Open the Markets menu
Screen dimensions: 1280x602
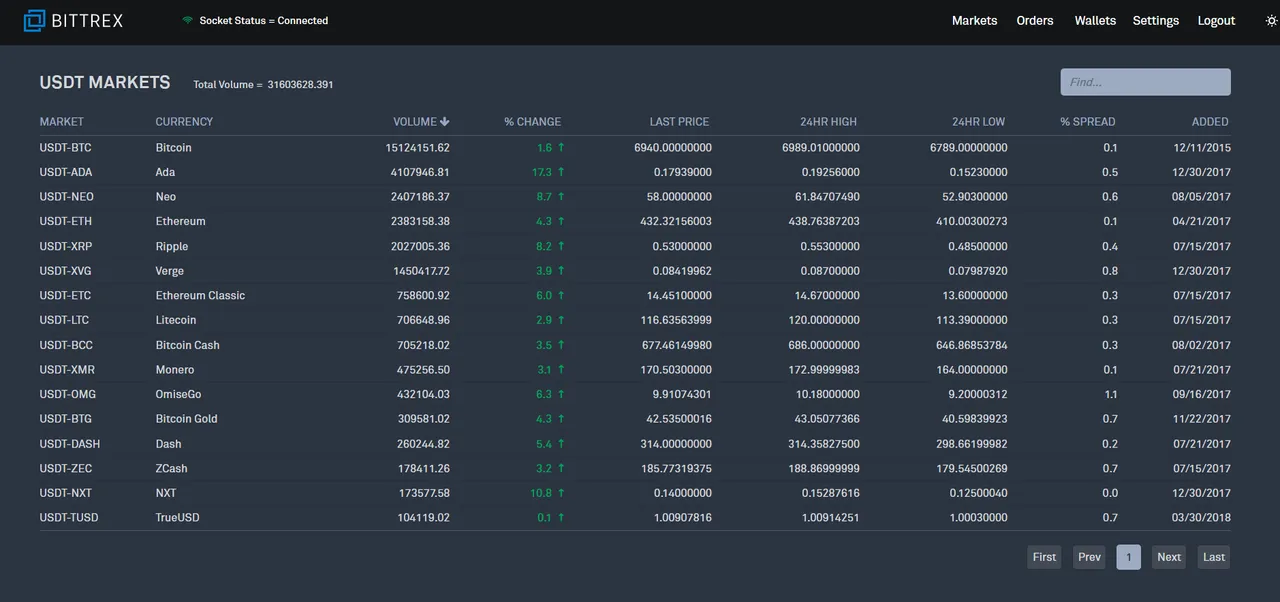[x=974, y=20]
